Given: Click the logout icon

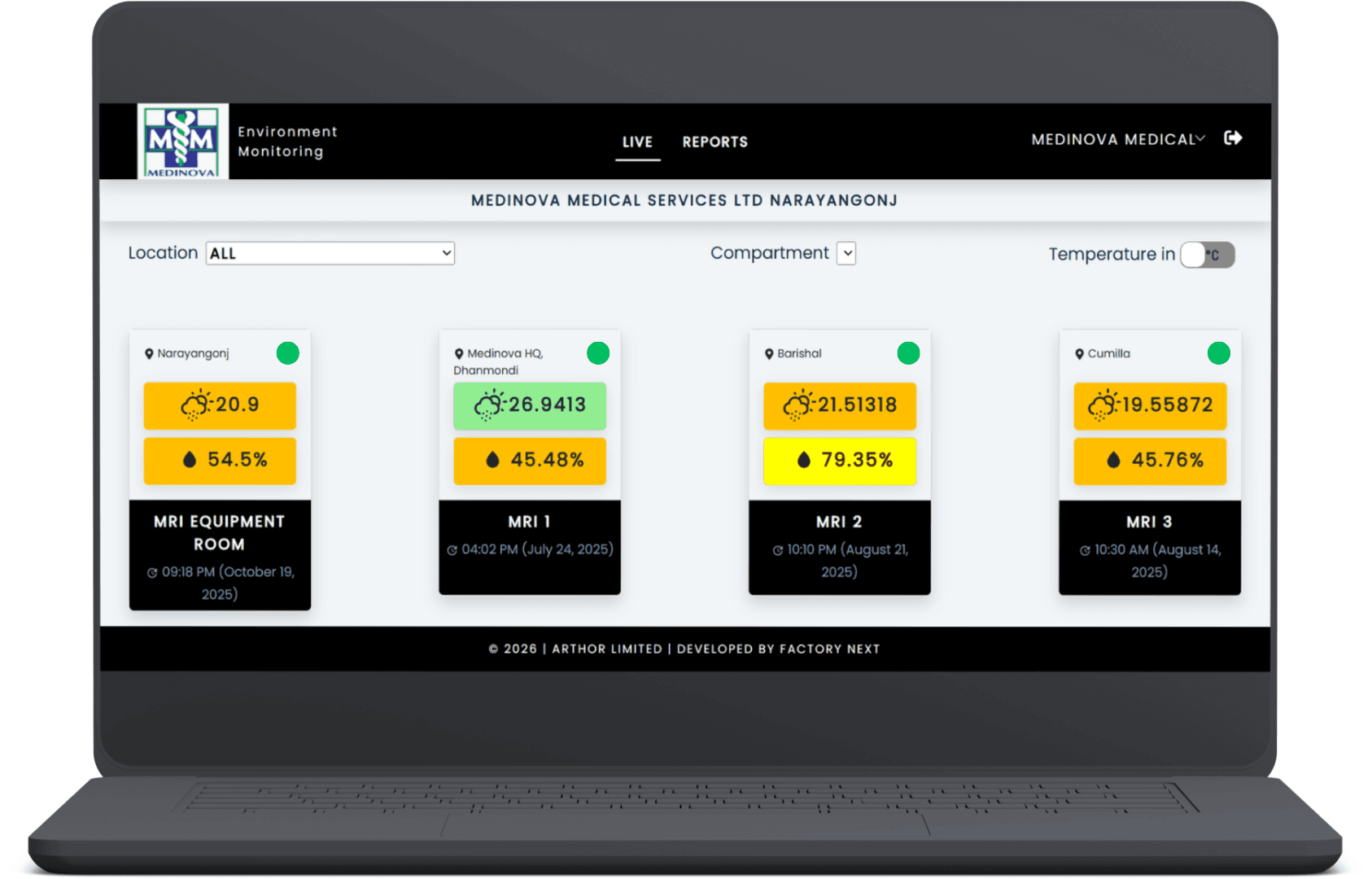Looking at the screenshot, I should (1233, 138).
